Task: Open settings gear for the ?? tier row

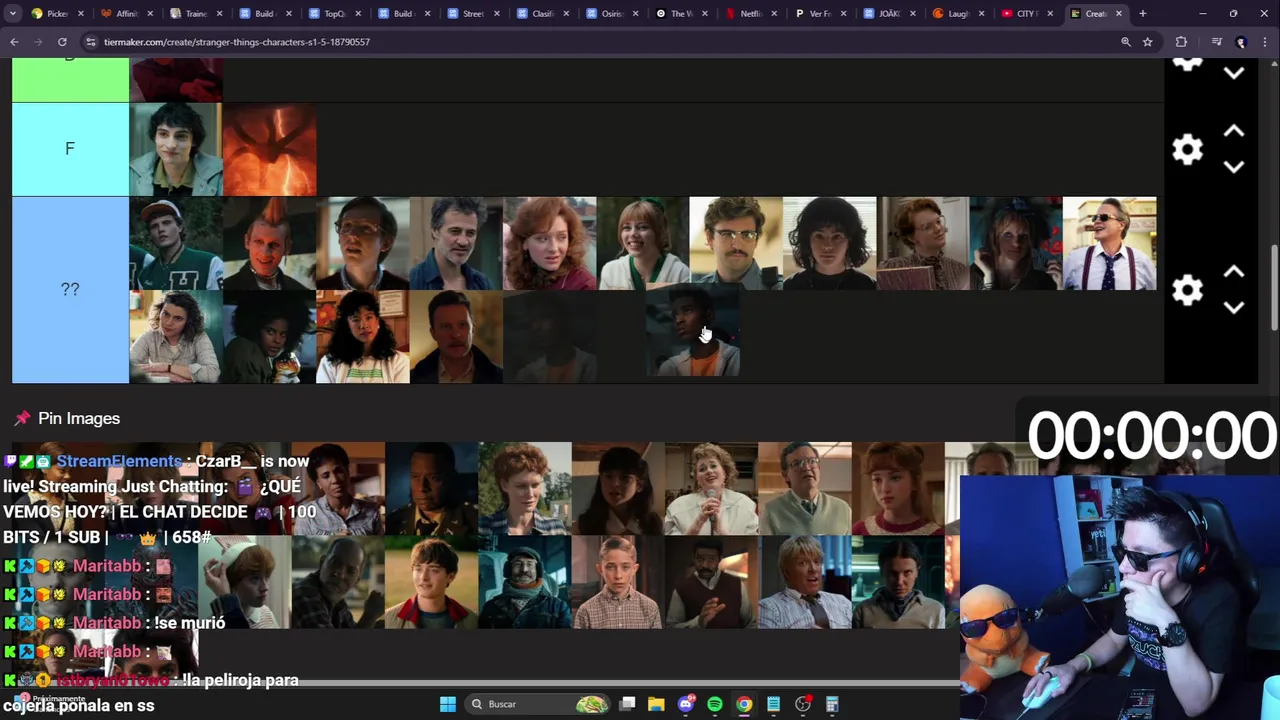Action: pyautogui.click(x=1187, y=290)
